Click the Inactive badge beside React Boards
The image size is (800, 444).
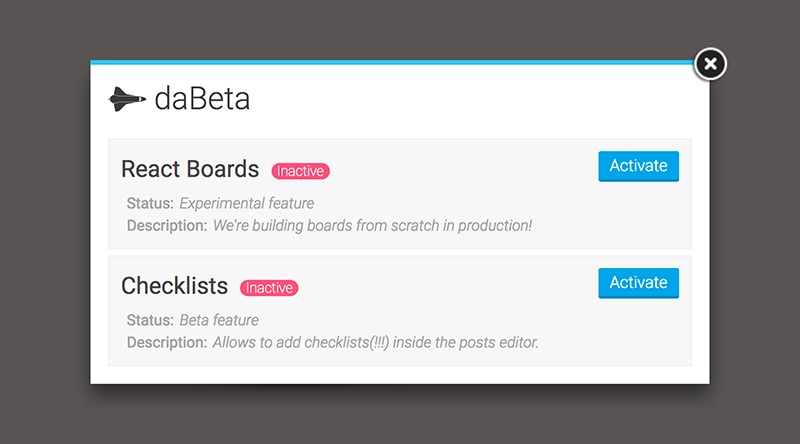[300, 171]
